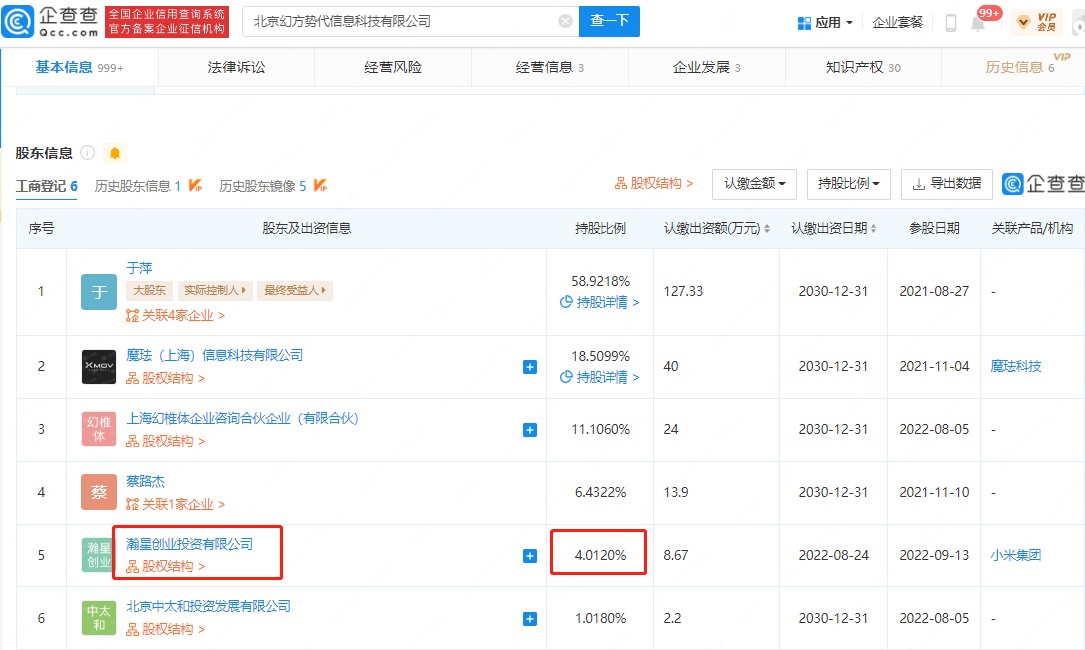Open the notification bell with 99+ badge
This screenshot has height=650, width=1085.
(x=978, y=23)
